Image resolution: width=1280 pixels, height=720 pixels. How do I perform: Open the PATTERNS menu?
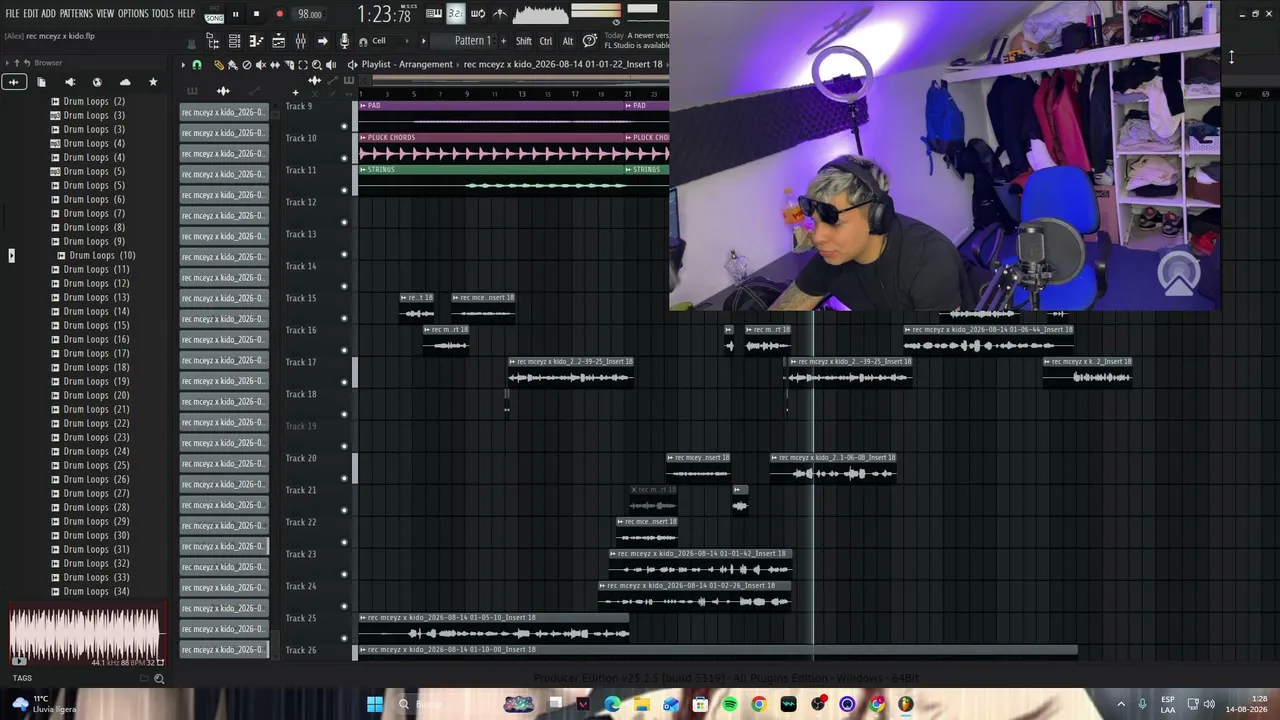(76, 14)
